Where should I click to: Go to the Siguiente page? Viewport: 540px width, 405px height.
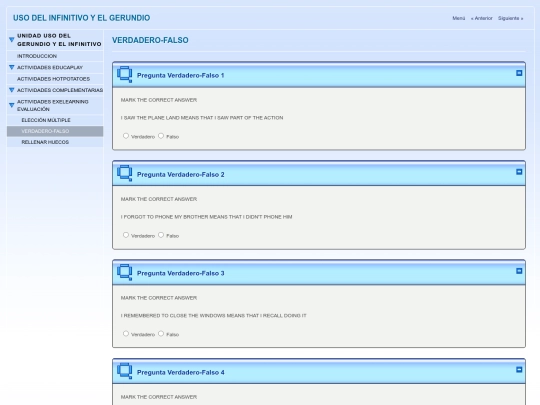[x=510, y=18]
